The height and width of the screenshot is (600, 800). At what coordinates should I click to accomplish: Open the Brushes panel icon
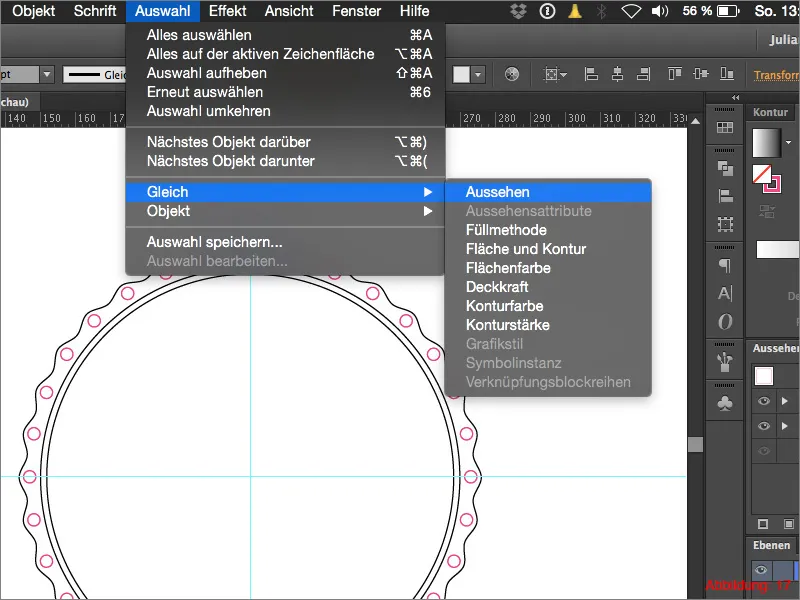725,362
